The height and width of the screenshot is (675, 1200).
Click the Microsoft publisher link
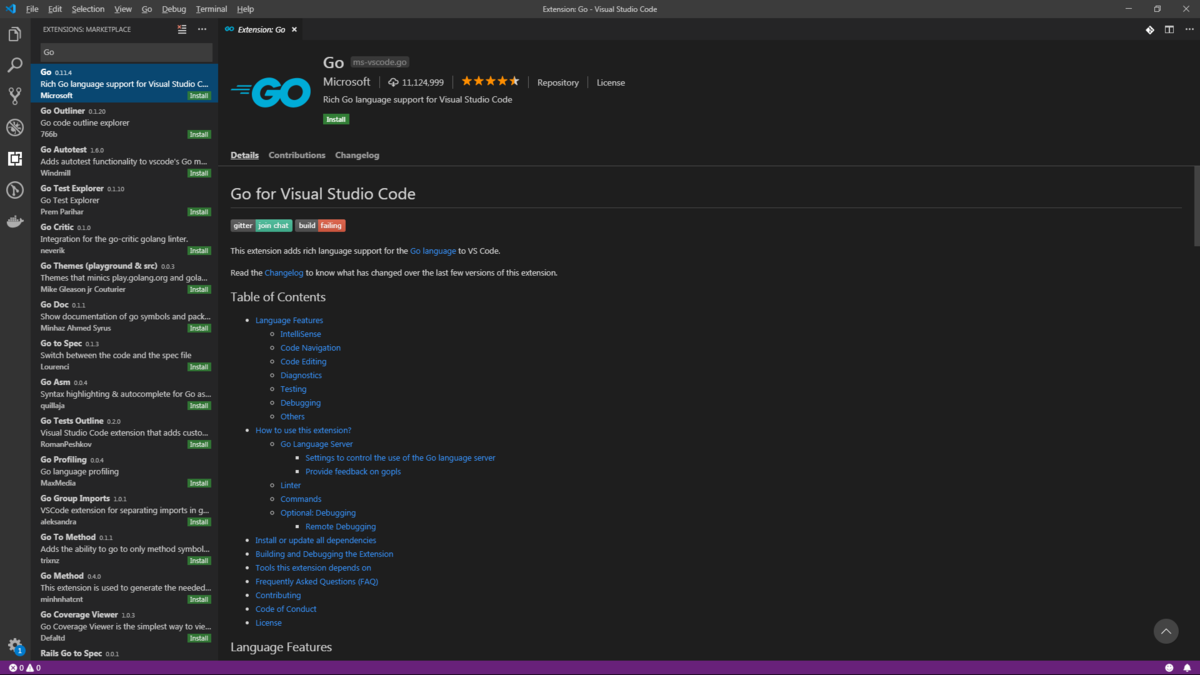pos(347,82)
